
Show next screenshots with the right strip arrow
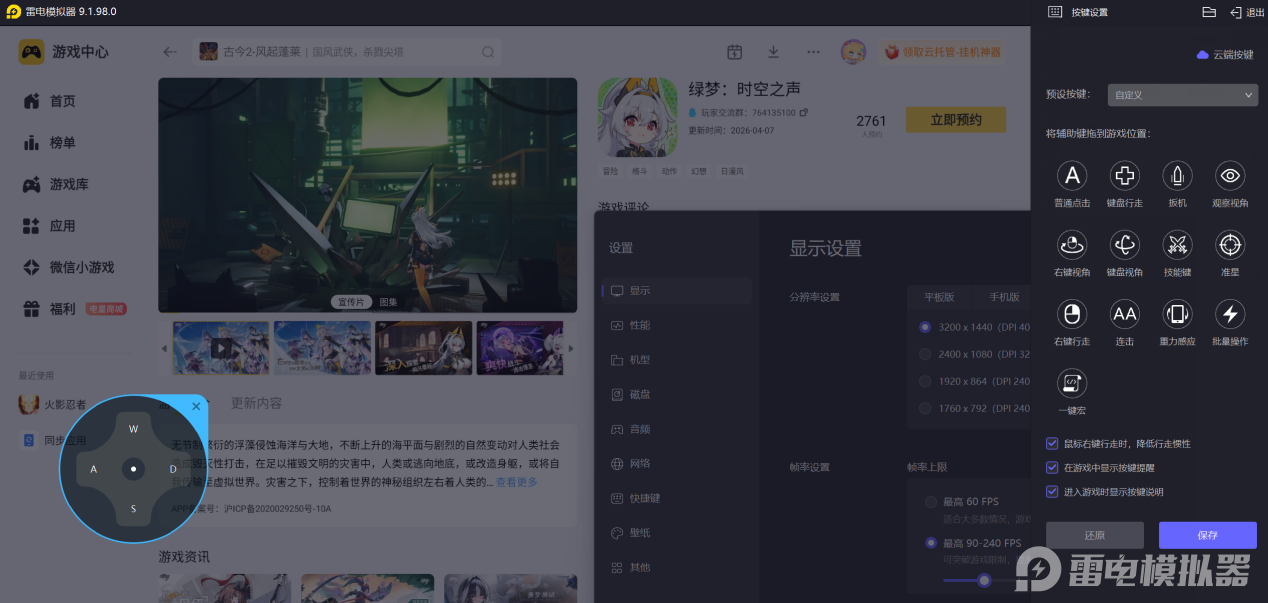point(571,348)
